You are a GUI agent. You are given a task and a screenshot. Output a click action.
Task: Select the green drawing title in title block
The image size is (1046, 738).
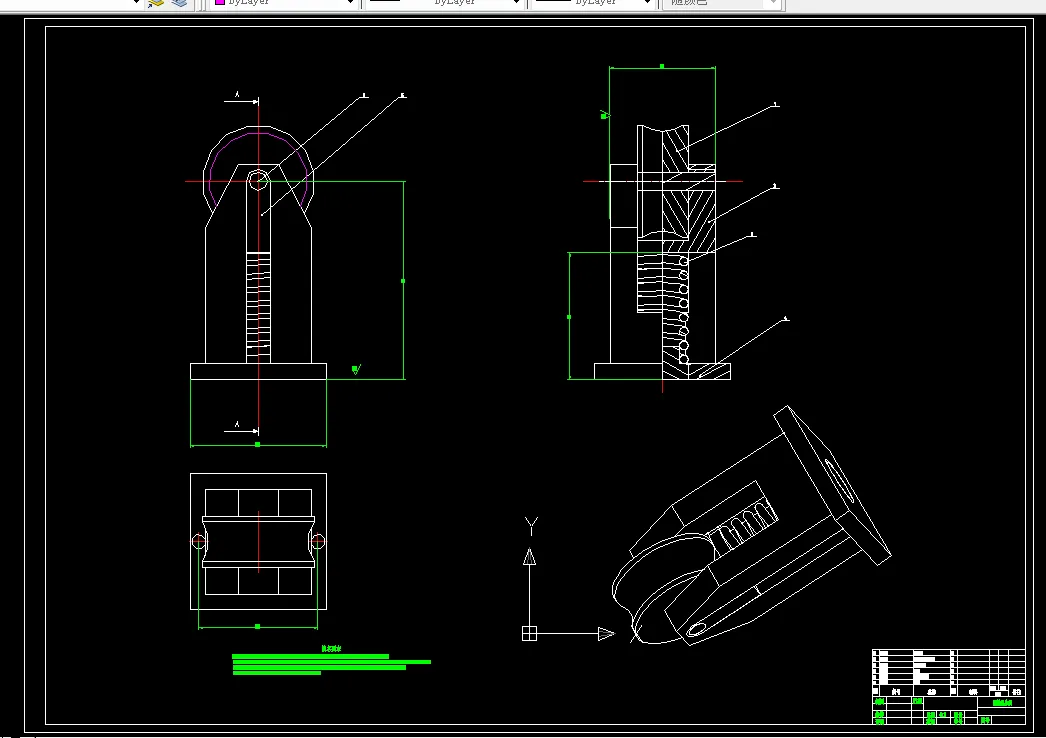tap(1002, 703)
